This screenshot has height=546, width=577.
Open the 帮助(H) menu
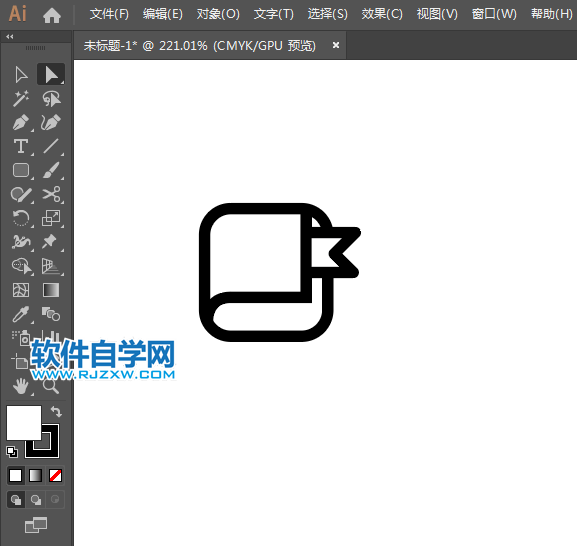tap(551, 14)
